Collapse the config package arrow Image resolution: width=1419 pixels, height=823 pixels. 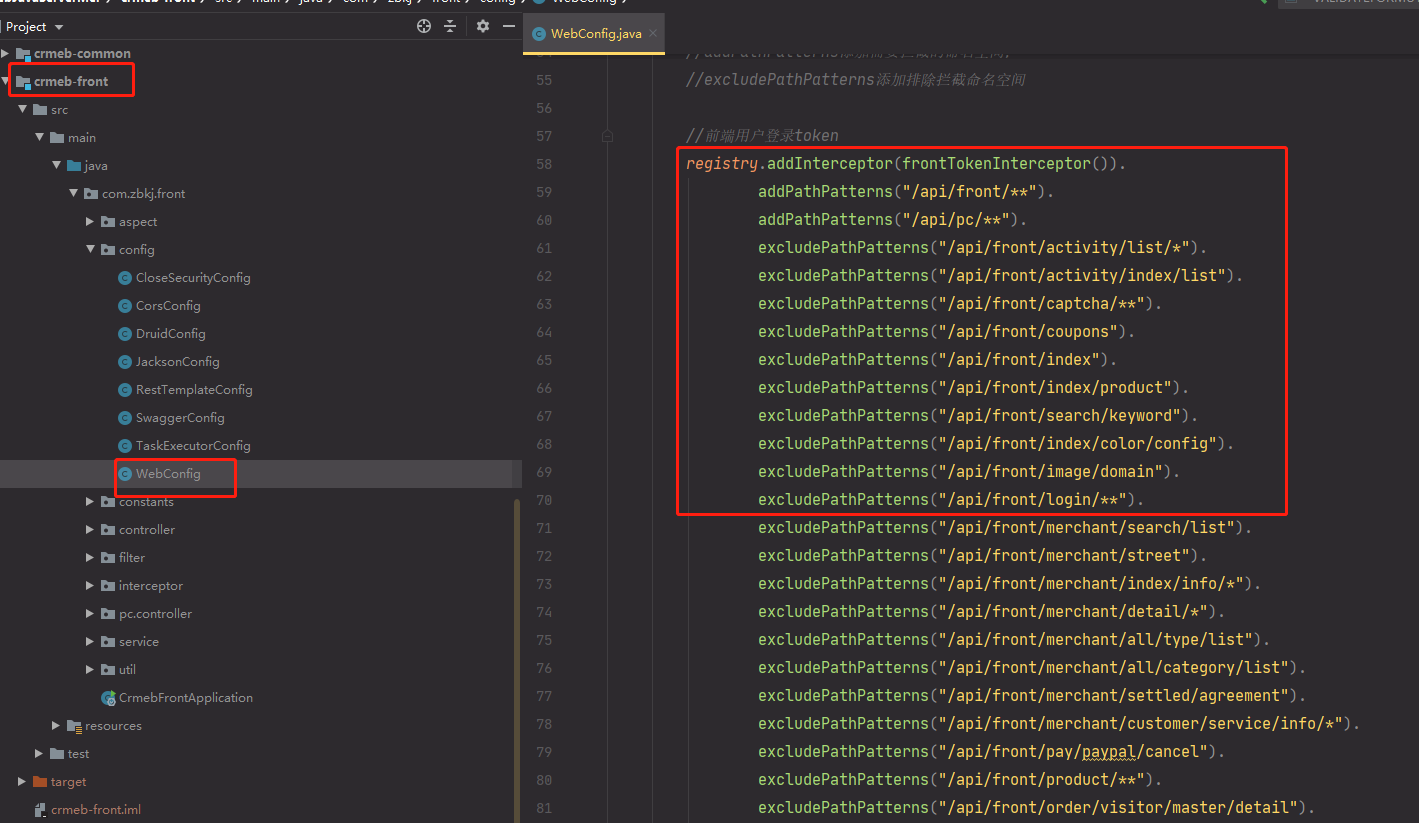point(91,249)
